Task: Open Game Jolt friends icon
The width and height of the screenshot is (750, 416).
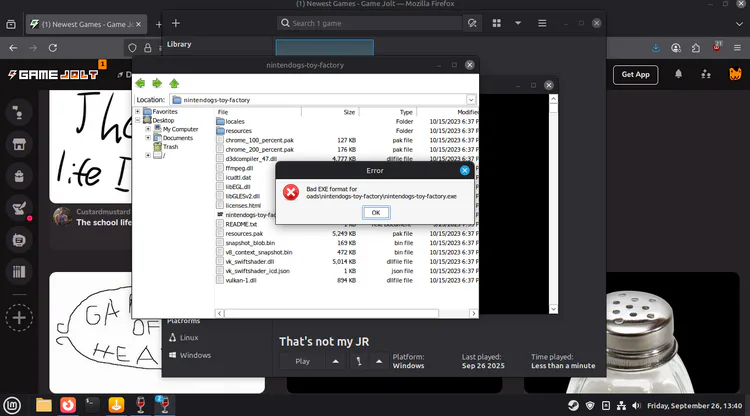Action: point(706,74)
